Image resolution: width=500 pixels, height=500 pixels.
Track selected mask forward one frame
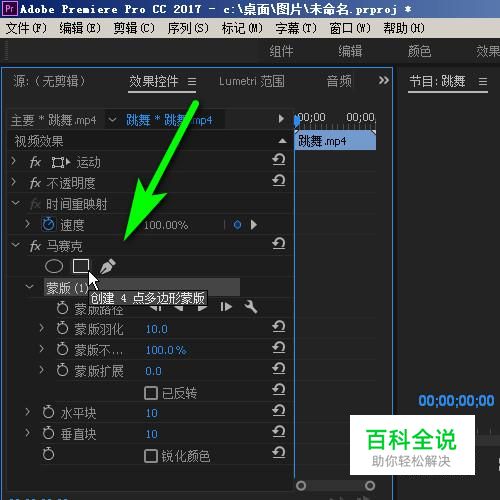click(x=226, y=307)
